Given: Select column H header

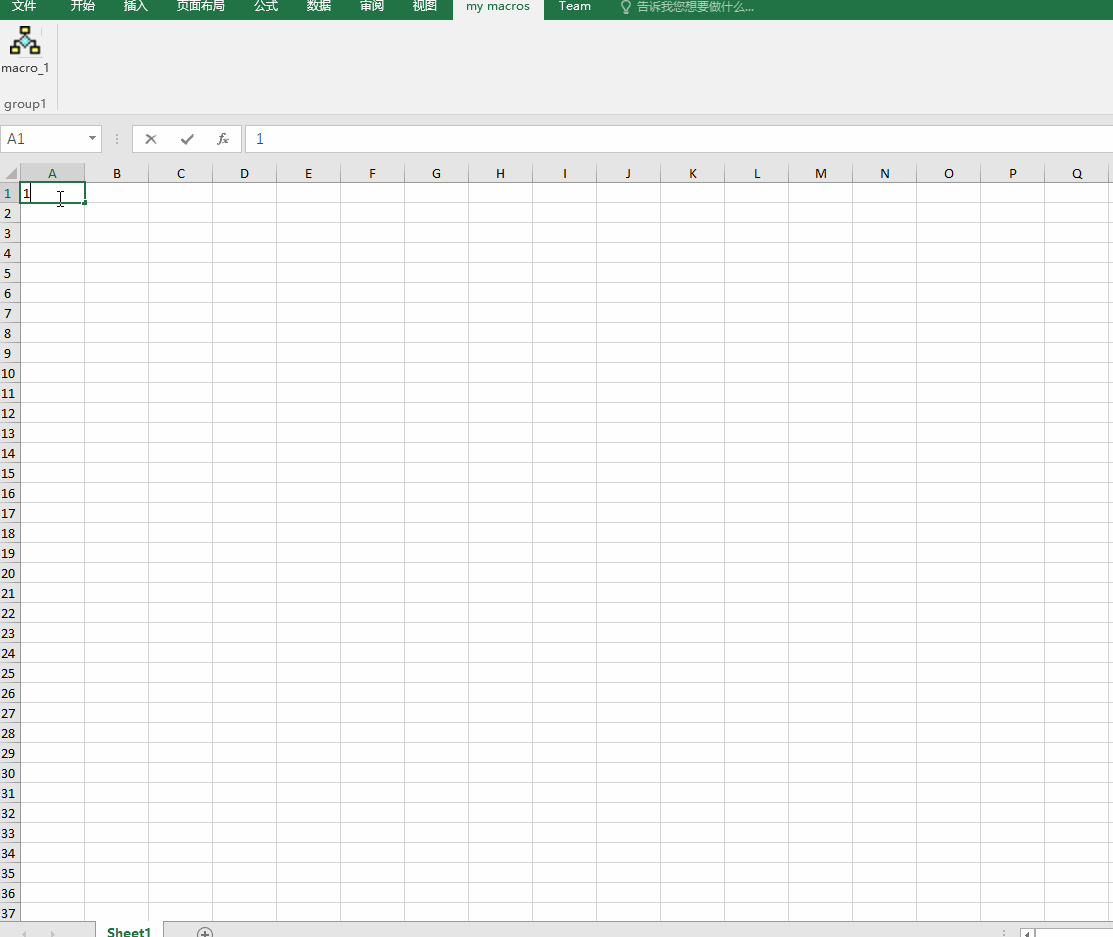Looking at the screenshot, I should coord(500,173).
